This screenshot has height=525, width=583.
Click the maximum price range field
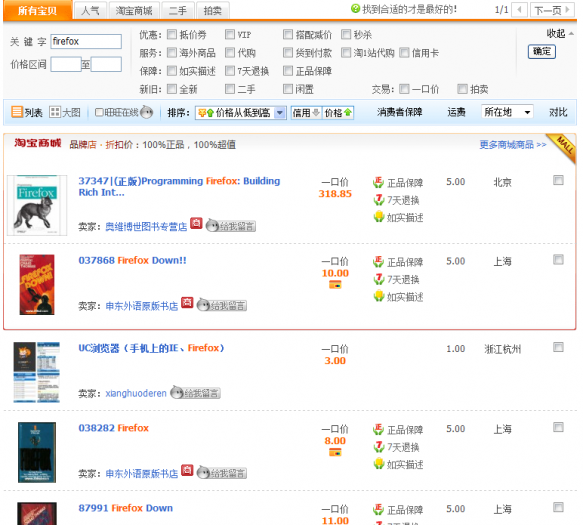[x=106, y=64]
